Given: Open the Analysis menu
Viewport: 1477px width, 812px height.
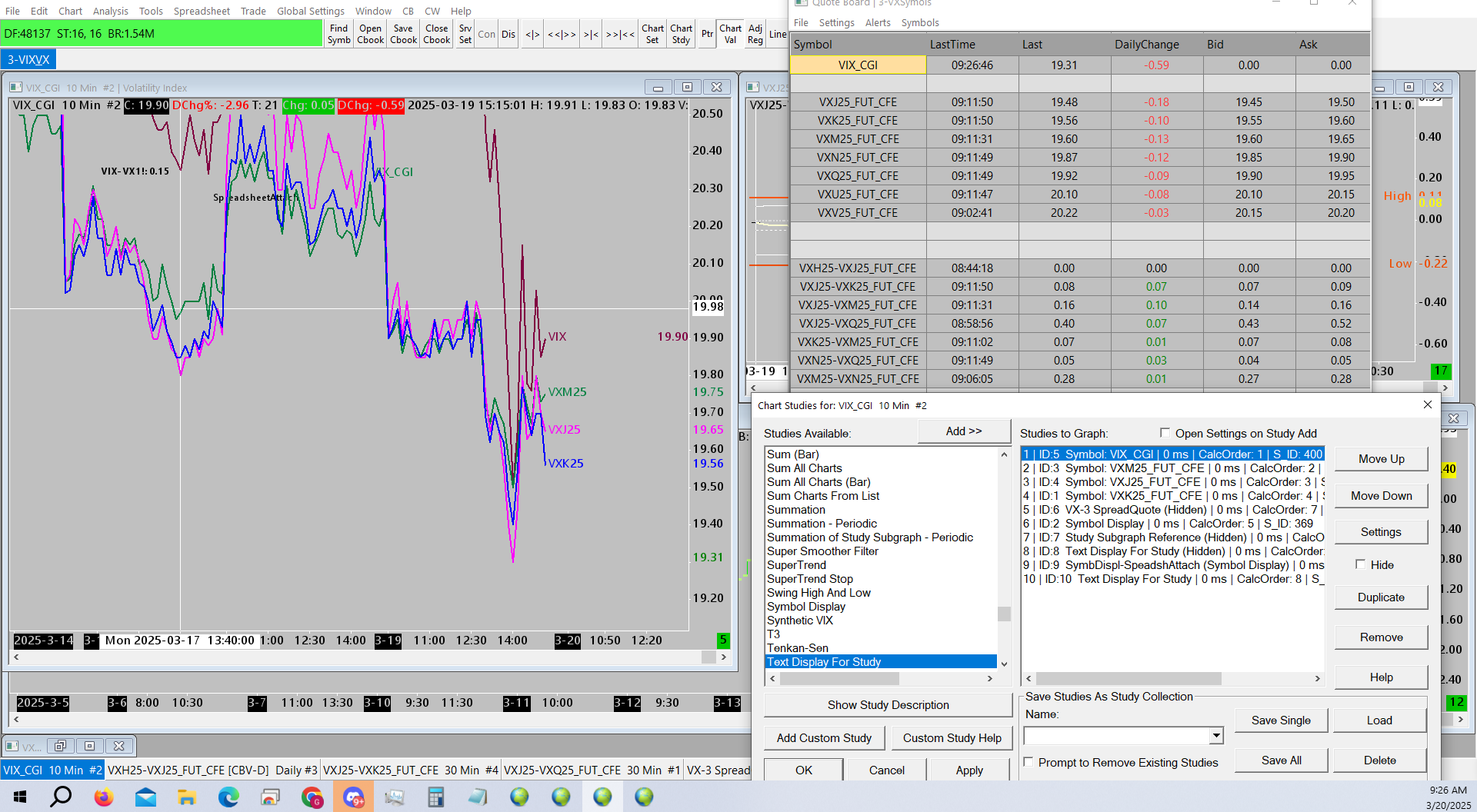Looking at the screenshot, I should 110,11.
